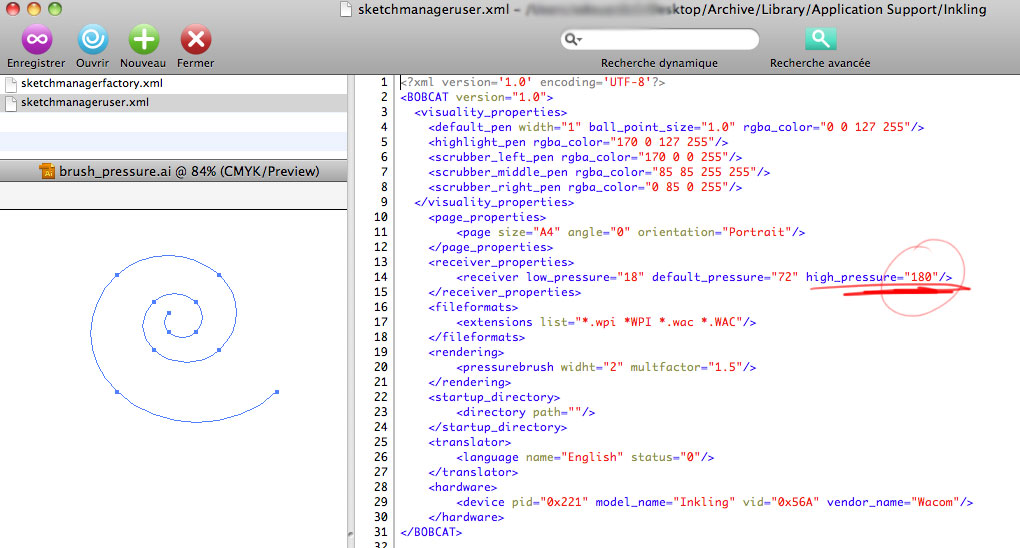Open Recherche avancée search tool
Image resolution: width=1020 pixels, height=548 pixels.
[819, 40]
